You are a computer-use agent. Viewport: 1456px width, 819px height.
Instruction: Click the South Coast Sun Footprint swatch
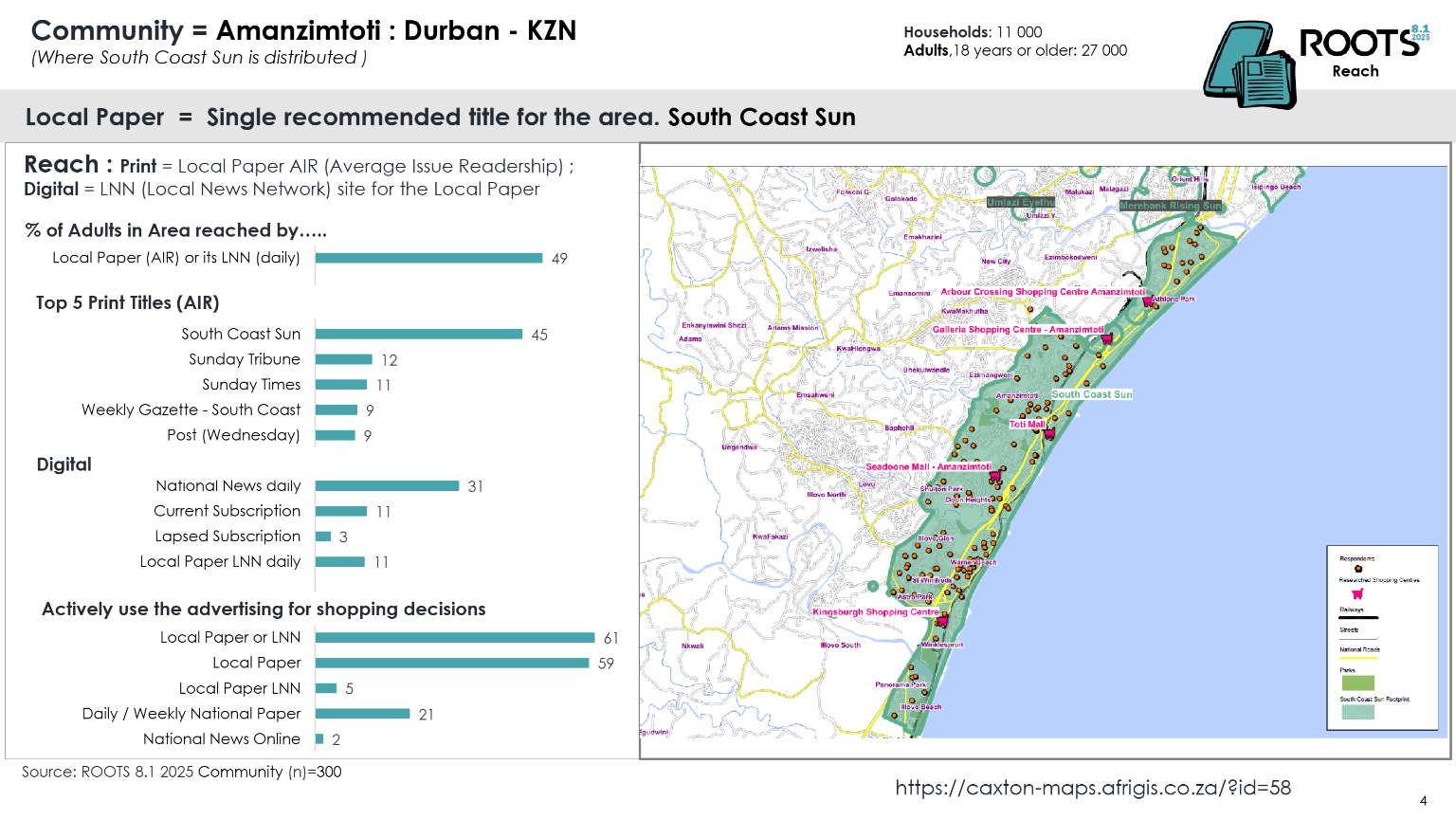point(1358,712)
